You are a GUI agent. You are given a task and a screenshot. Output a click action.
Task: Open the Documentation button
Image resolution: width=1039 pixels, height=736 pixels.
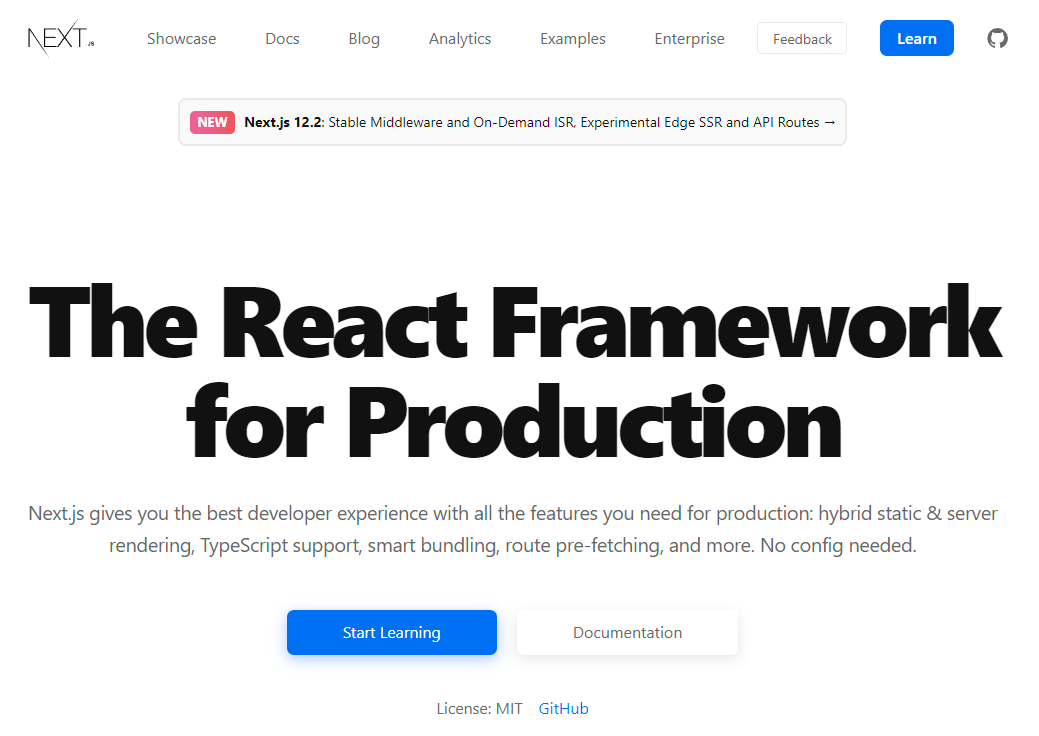[x=627, y=633]
